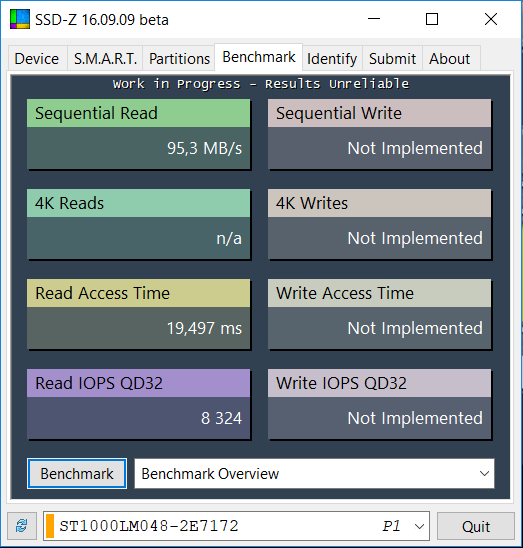The width and height of the screenshot is (523, 548).
Task: Switch to the Submit tab
Action: [392, 58]
